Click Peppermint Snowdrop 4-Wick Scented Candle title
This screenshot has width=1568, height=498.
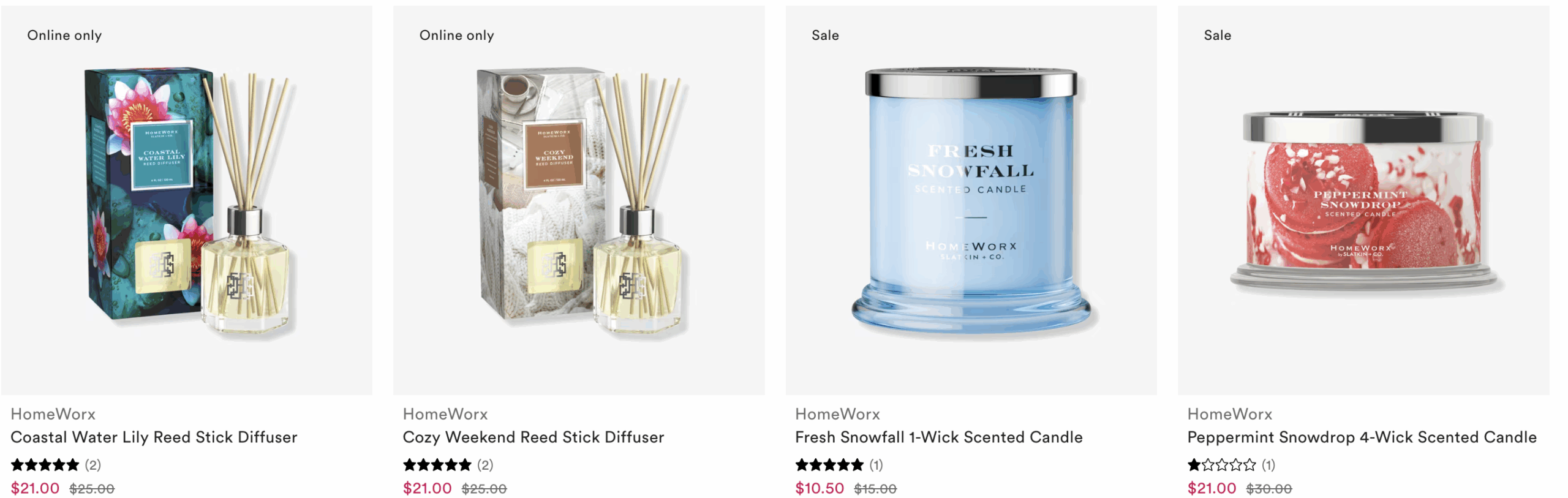pyautogui.click(x=1361, y=437)
